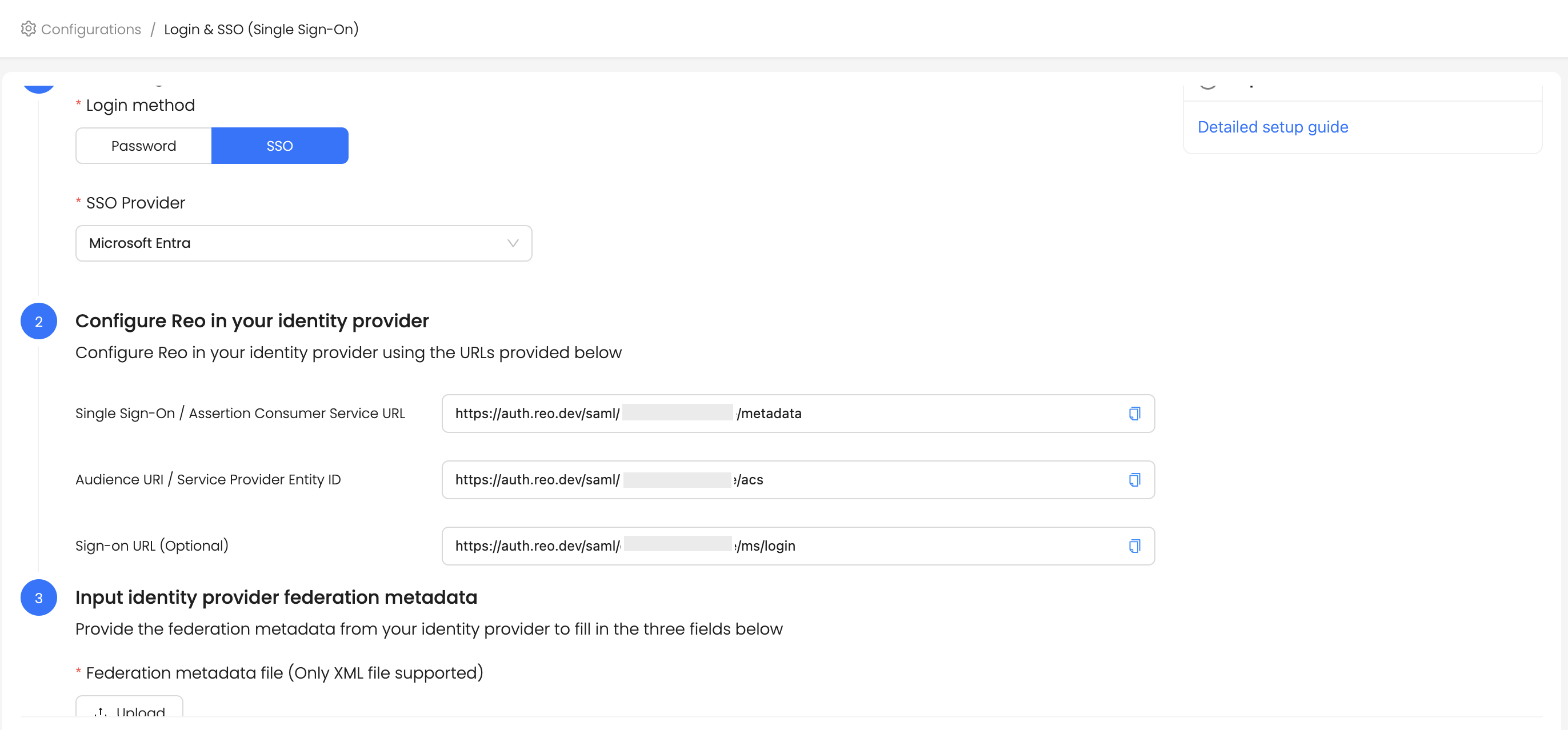Image resolution: width=1568 pixels, height=730 pixels.
Task: Open the SSO Provider Microsoft Entra dropdown
Action: click(303, 243)
